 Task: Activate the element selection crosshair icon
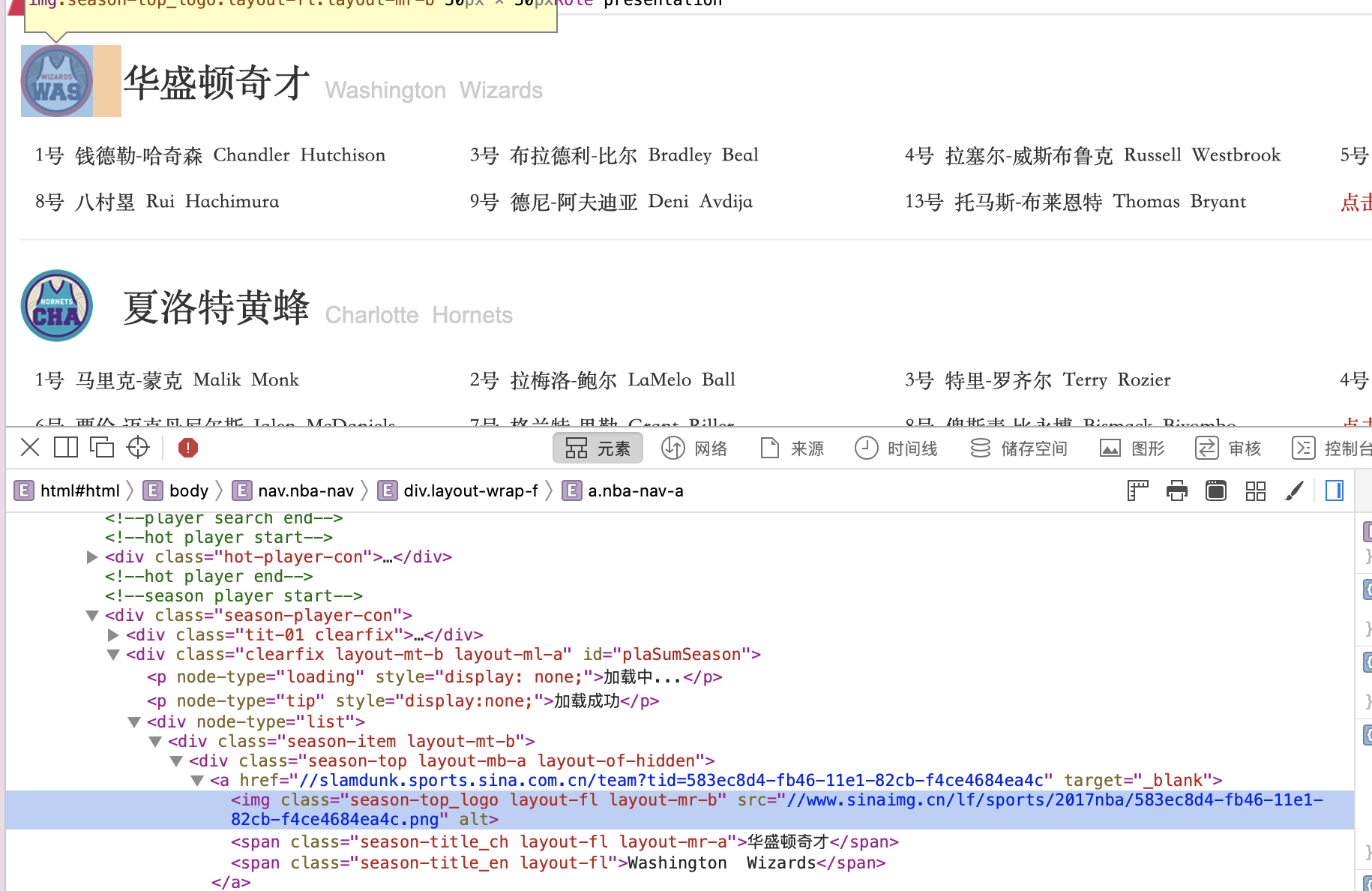[138, 448]
